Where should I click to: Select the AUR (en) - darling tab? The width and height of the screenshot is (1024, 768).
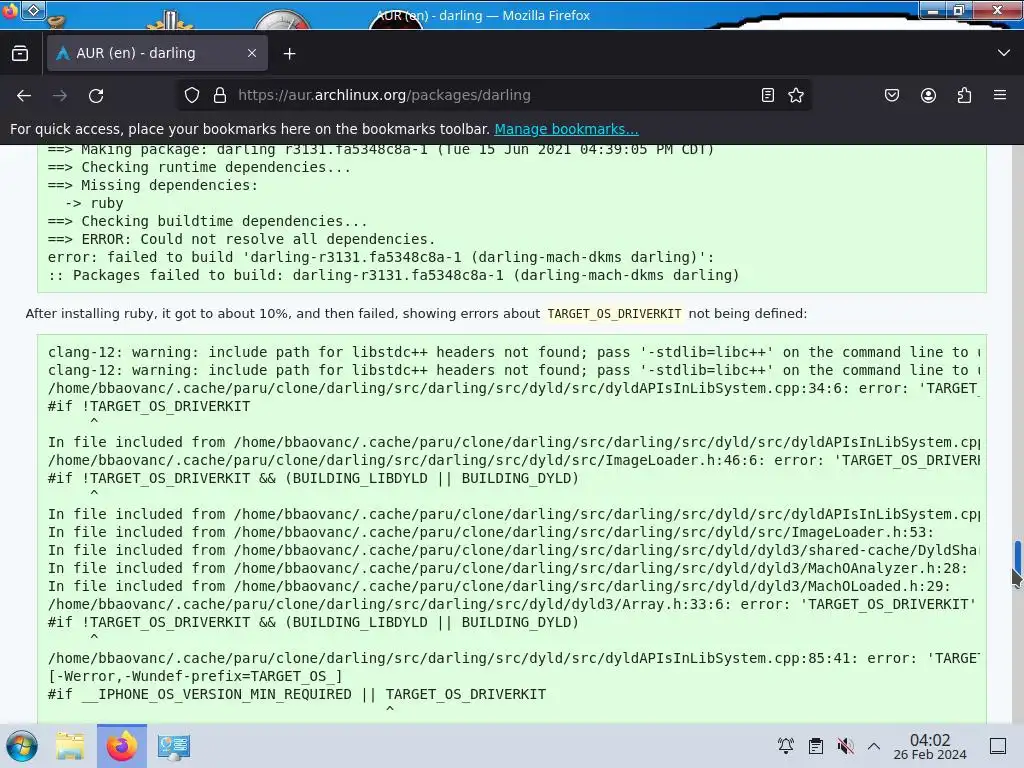(x=157, y=54)
